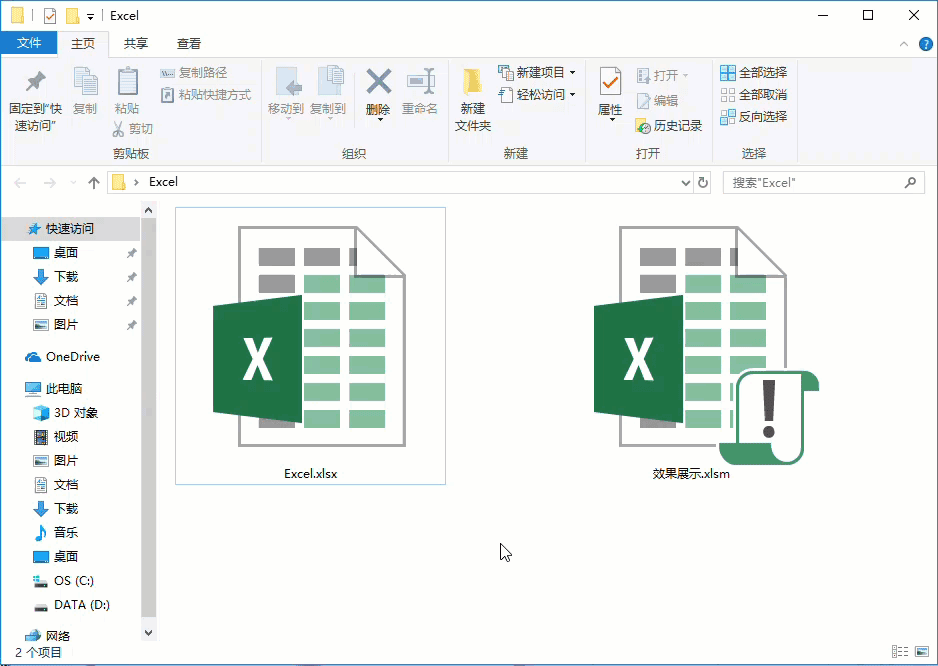Click the Copy path button
This screenshot has width=938, height=666.
(194, 73)
